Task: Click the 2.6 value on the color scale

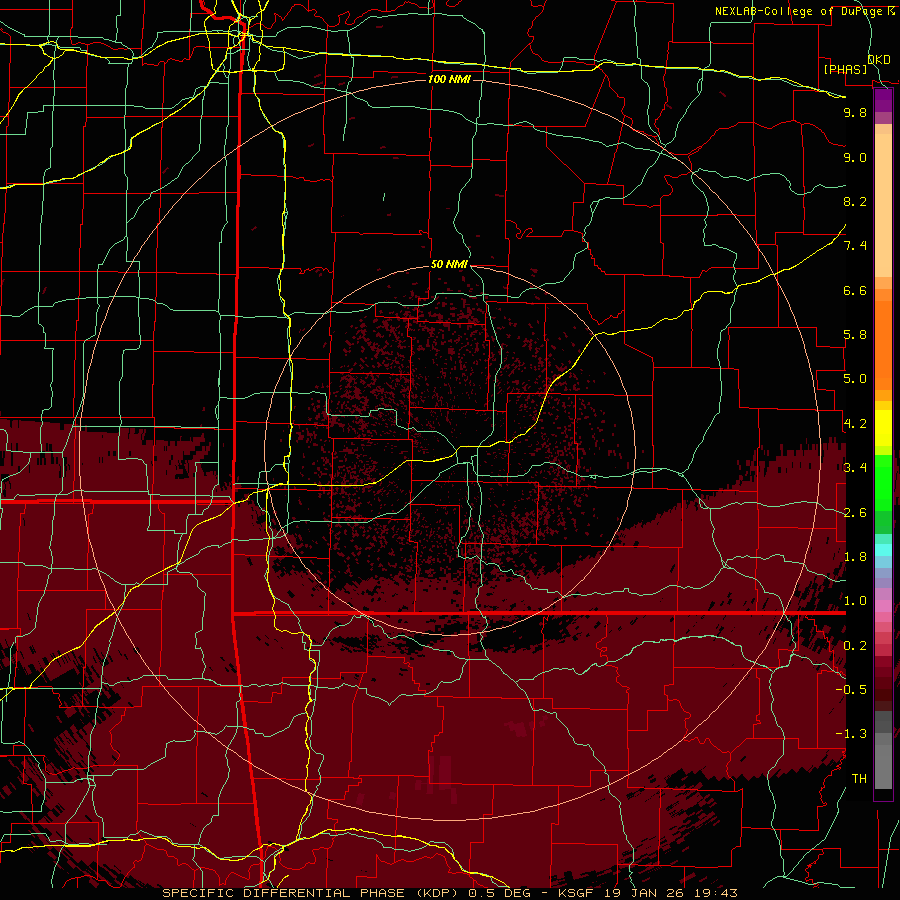Action: tap(855, 513)
